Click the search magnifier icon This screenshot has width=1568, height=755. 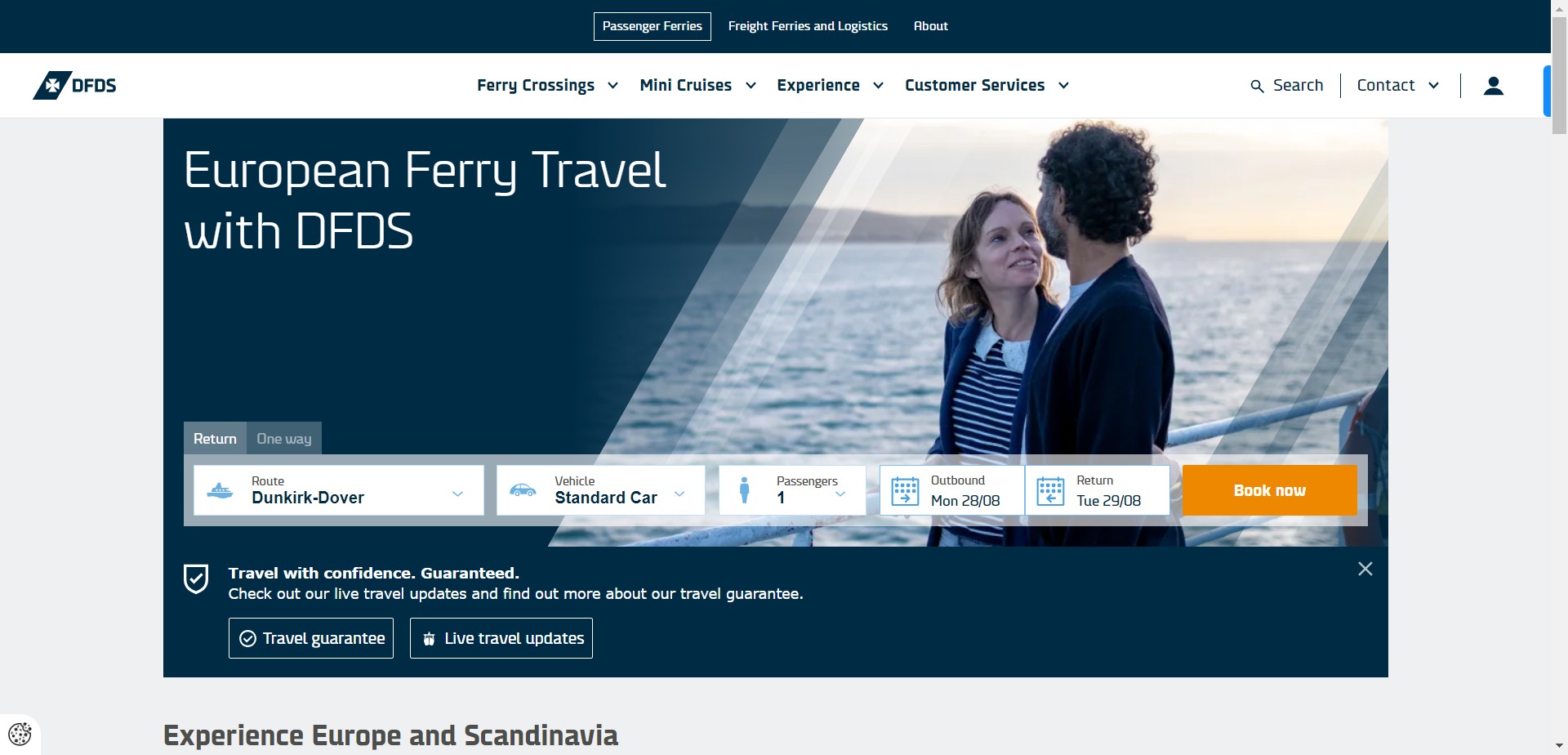1257,86
